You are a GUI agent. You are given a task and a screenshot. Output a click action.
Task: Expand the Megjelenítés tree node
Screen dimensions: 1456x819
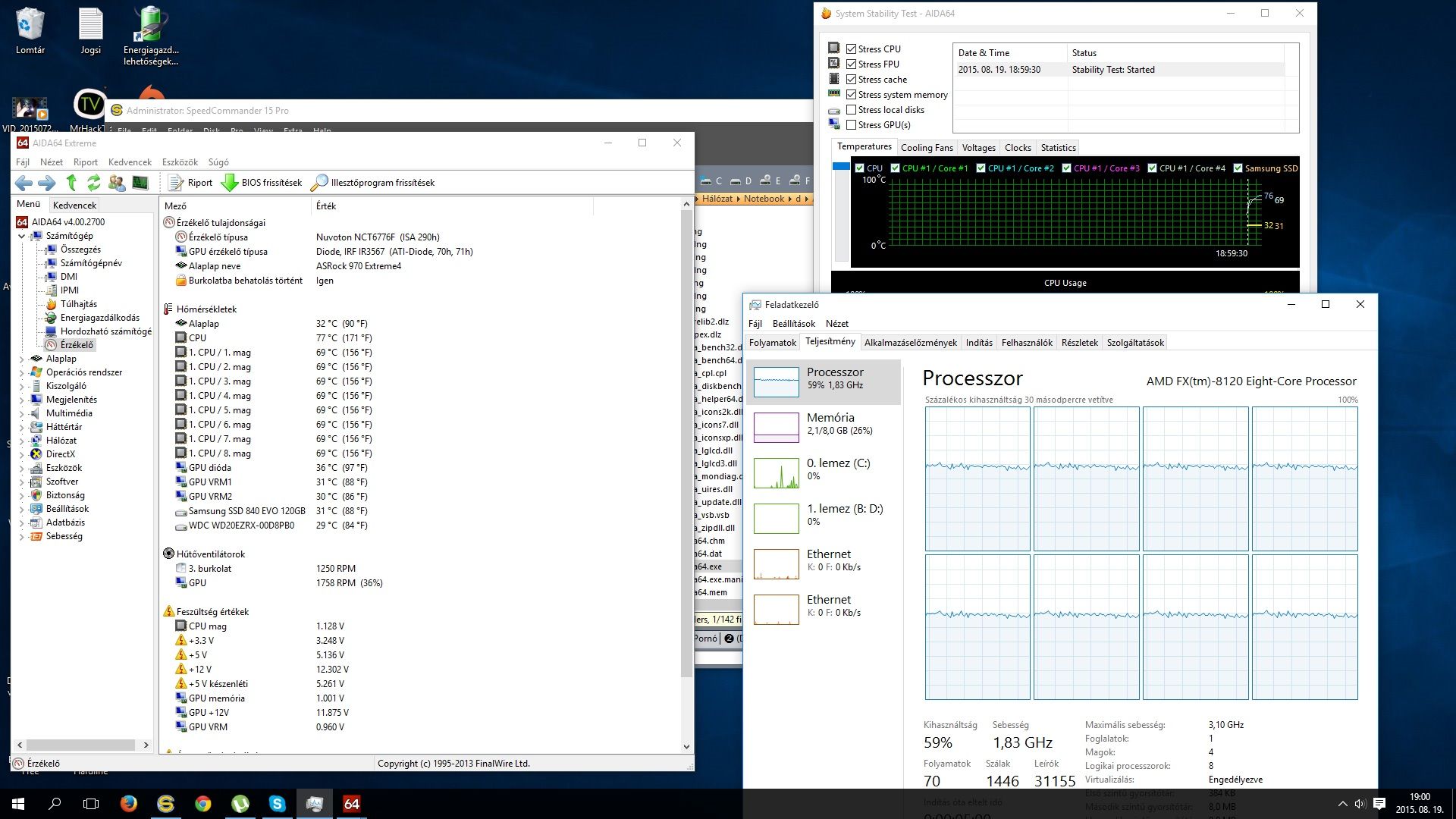(x=21, y=400)
